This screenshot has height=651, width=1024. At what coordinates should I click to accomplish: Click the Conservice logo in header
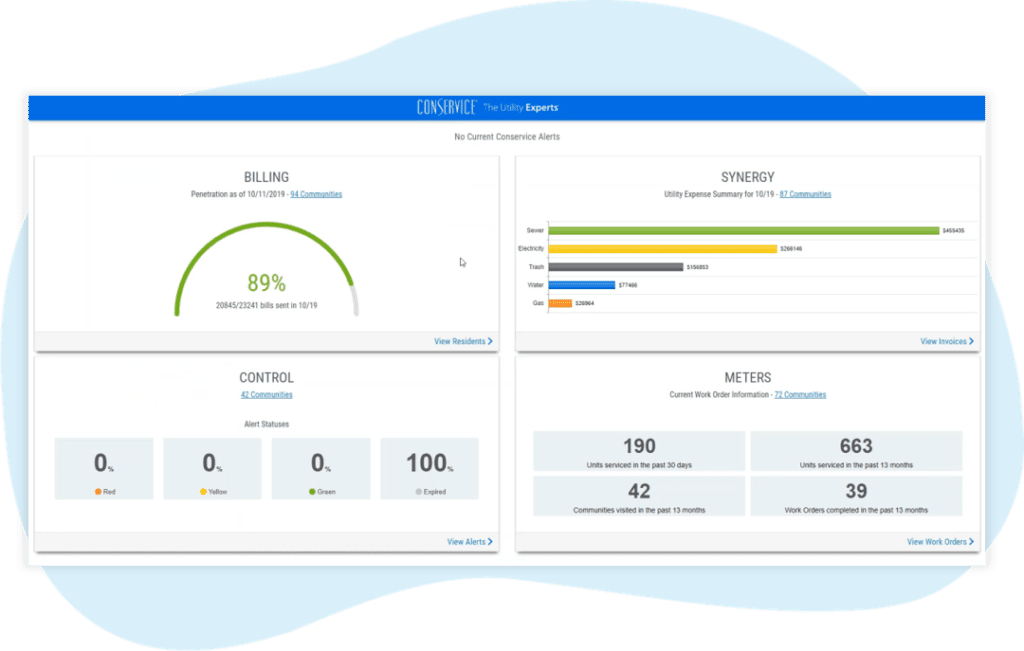coord(446,107)
